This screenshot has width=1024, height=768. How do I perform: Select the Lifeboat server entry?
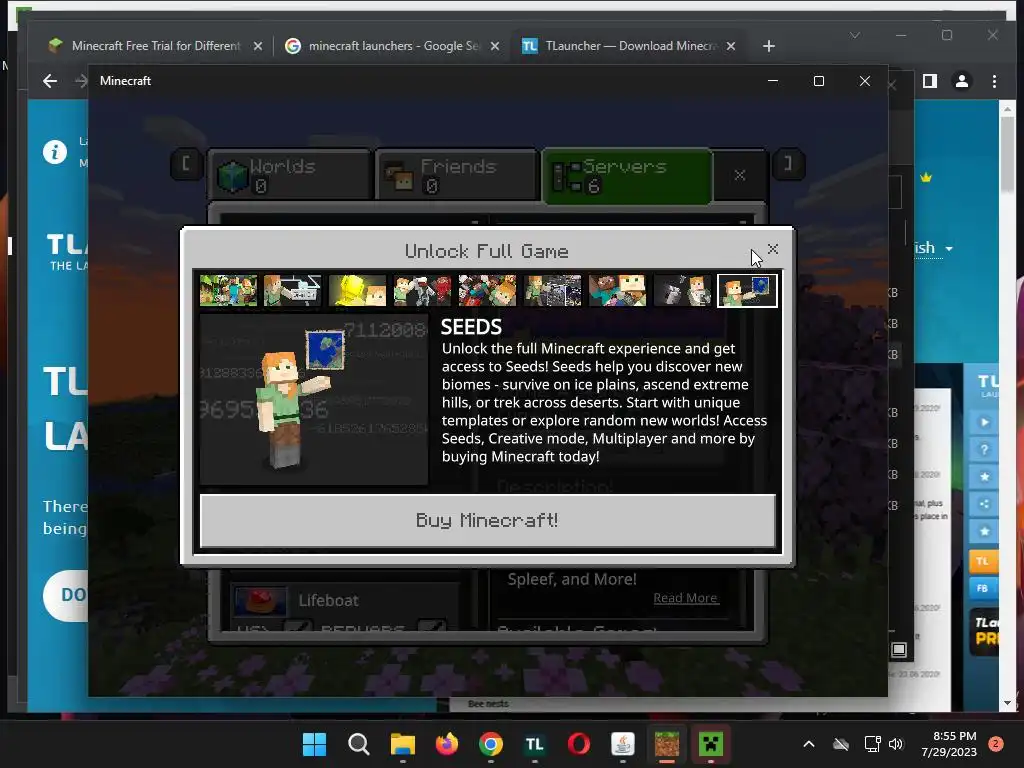345,600
